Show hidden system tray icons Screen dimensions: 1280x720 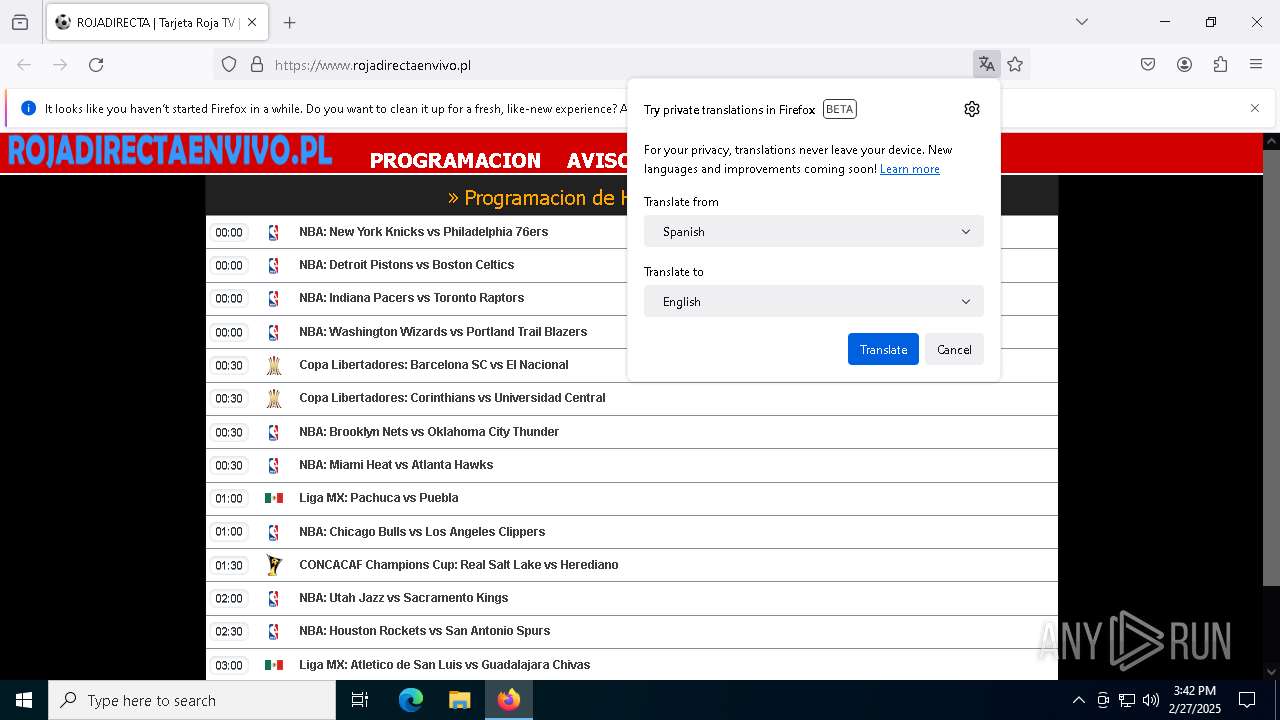[1078, 700]
